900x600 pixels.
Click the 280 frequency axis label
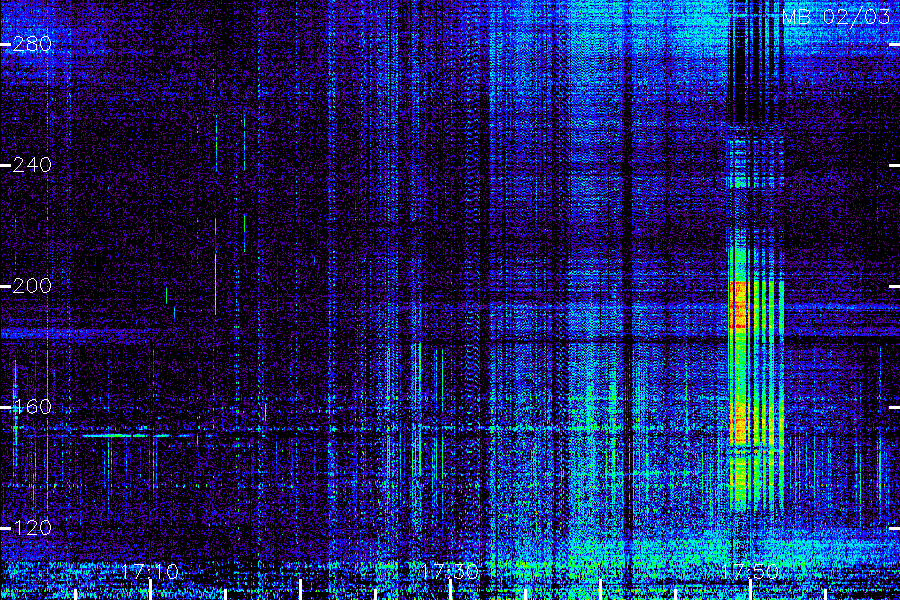coord(32,44)
